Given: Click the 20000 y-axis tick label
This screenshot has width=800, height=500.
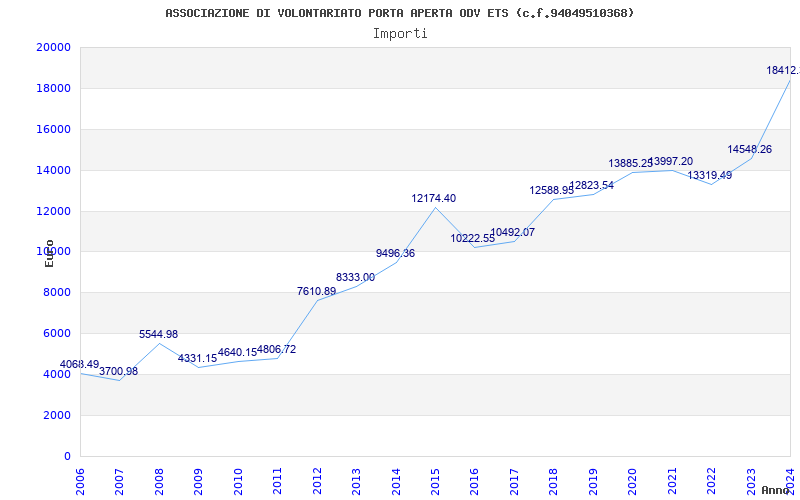Looking at the screenshot, I should click(x=53, y=47).
